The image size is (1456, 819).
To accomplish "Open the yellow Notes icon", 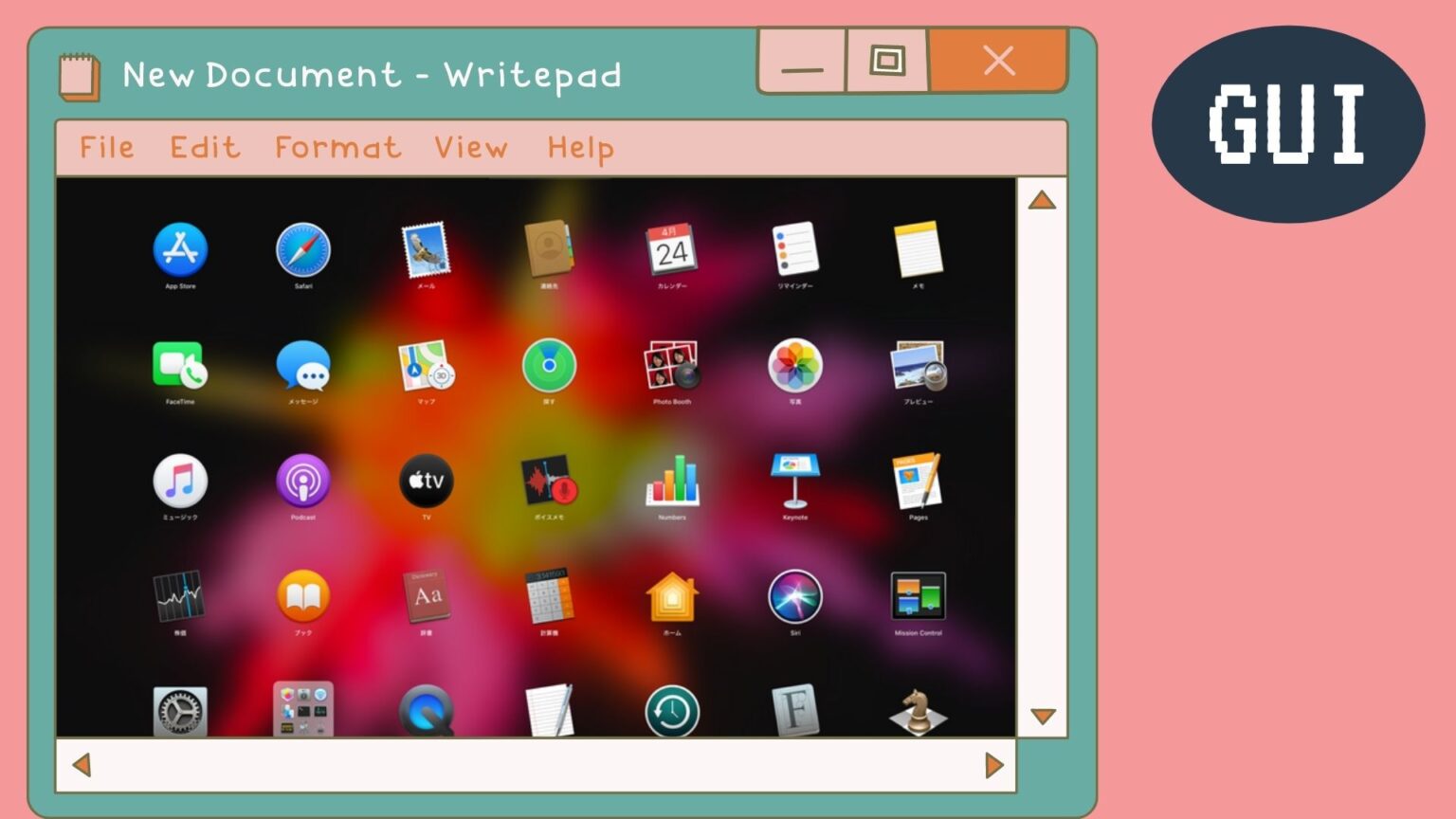I will pos(918,249).
